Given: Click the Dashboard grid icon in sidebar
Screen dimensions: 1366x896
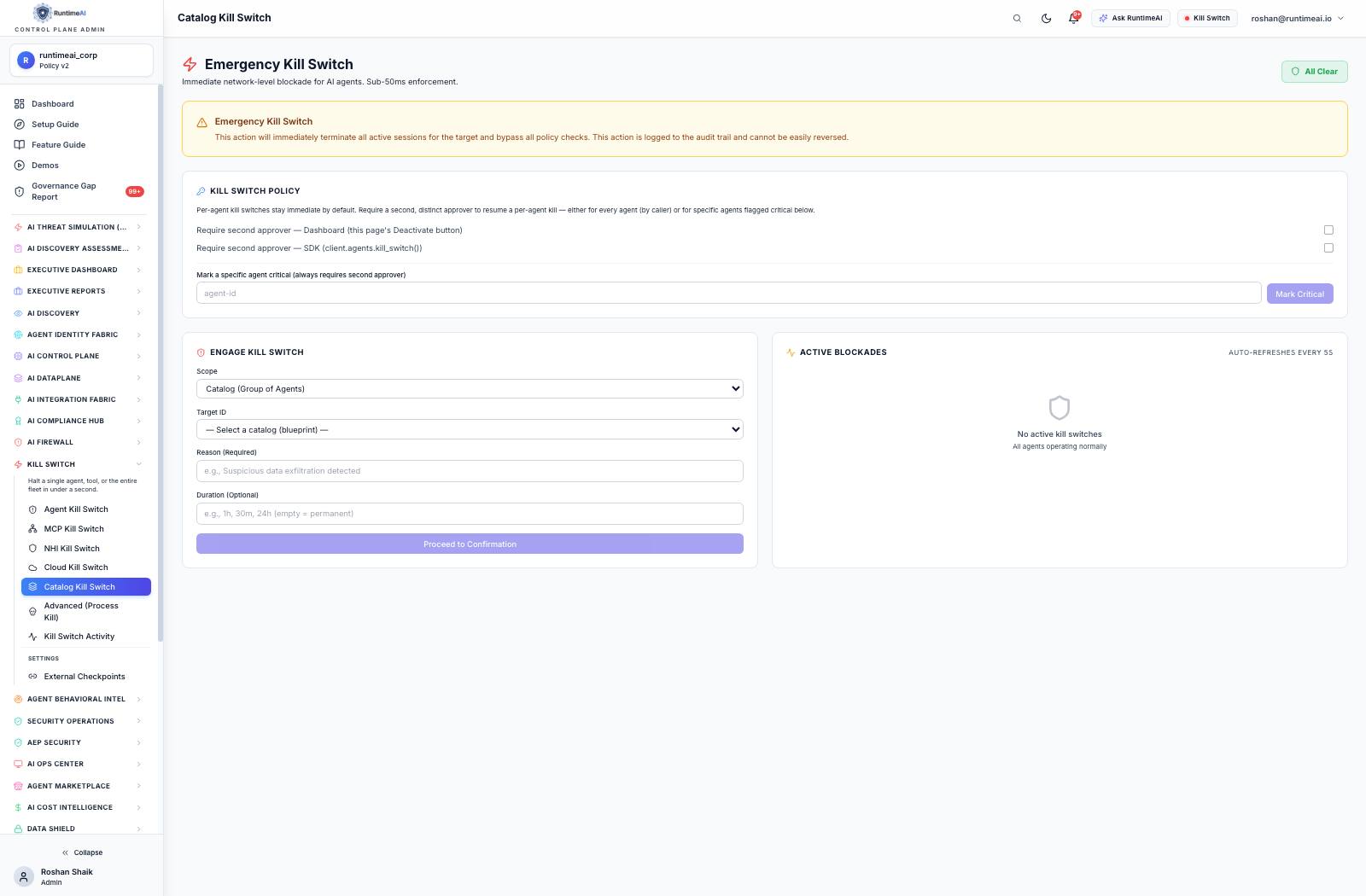Looking at the screenshot, I should point(19,104).
